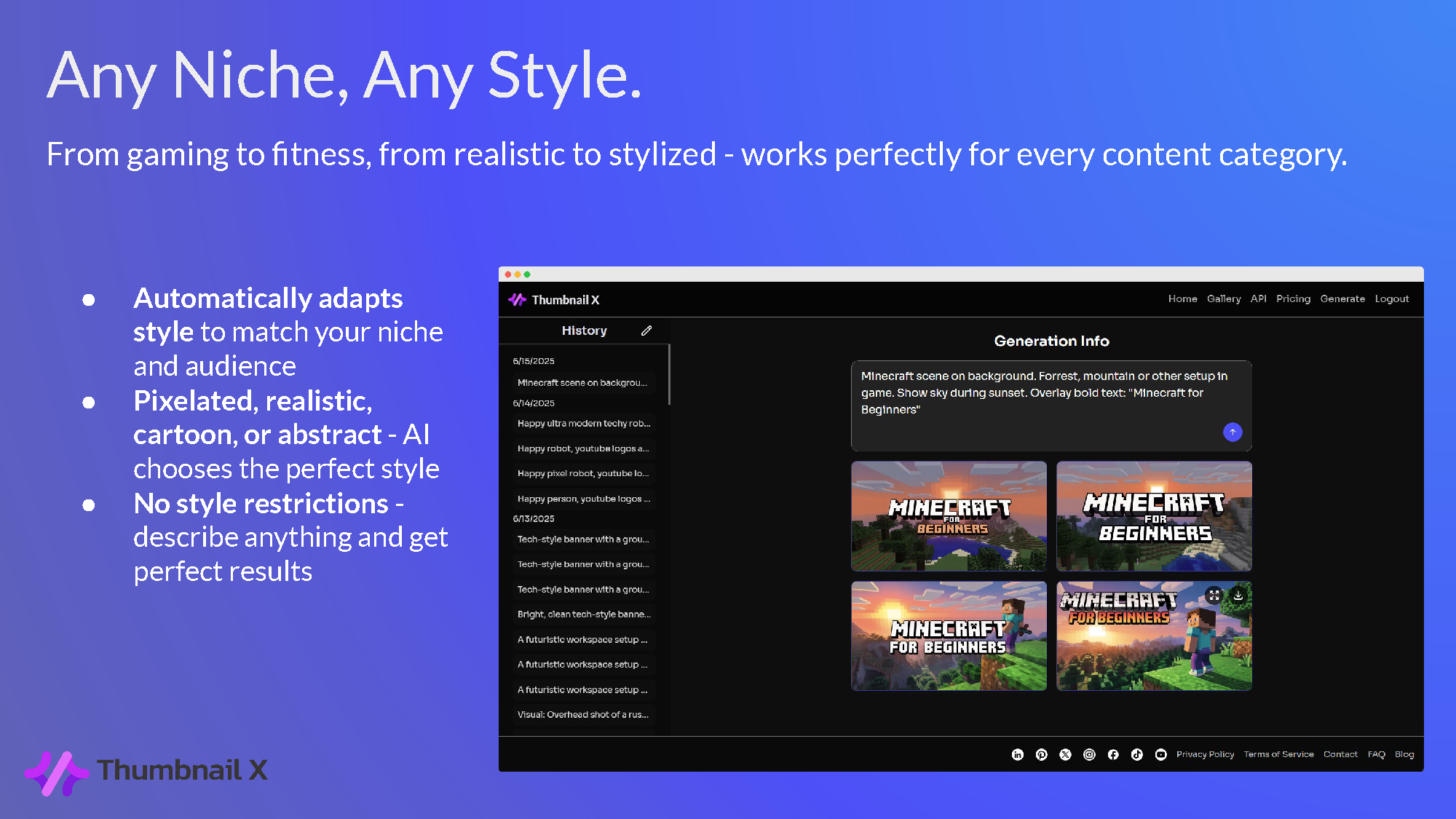
Task: Click the fullscreen expand icon on thumbnail
Action: [1214, 596]
